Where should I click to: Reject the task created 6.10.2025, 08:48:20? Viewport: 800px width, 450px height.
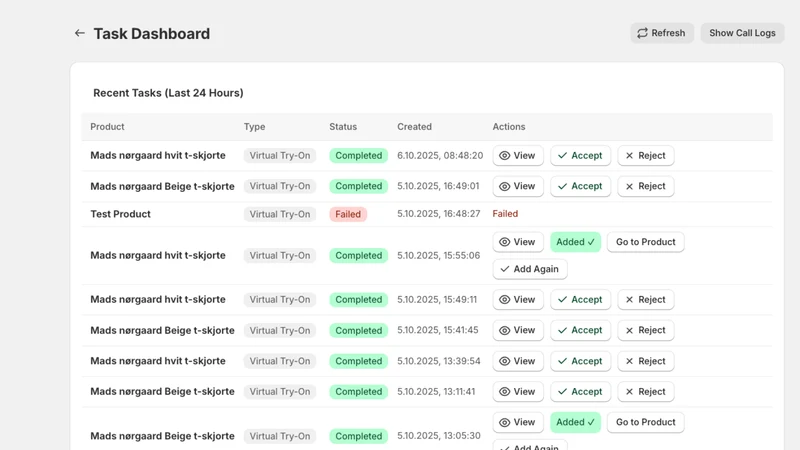point(645,156)
